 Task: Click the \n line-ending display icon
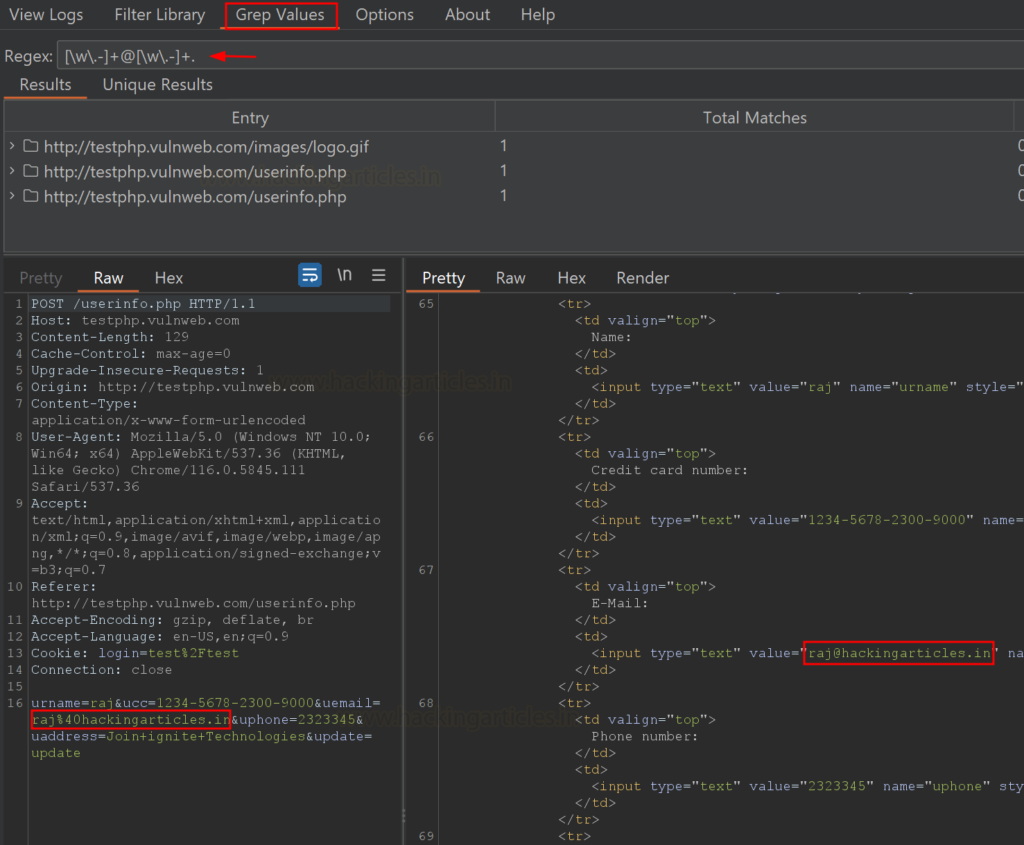(x=344, y=275)
